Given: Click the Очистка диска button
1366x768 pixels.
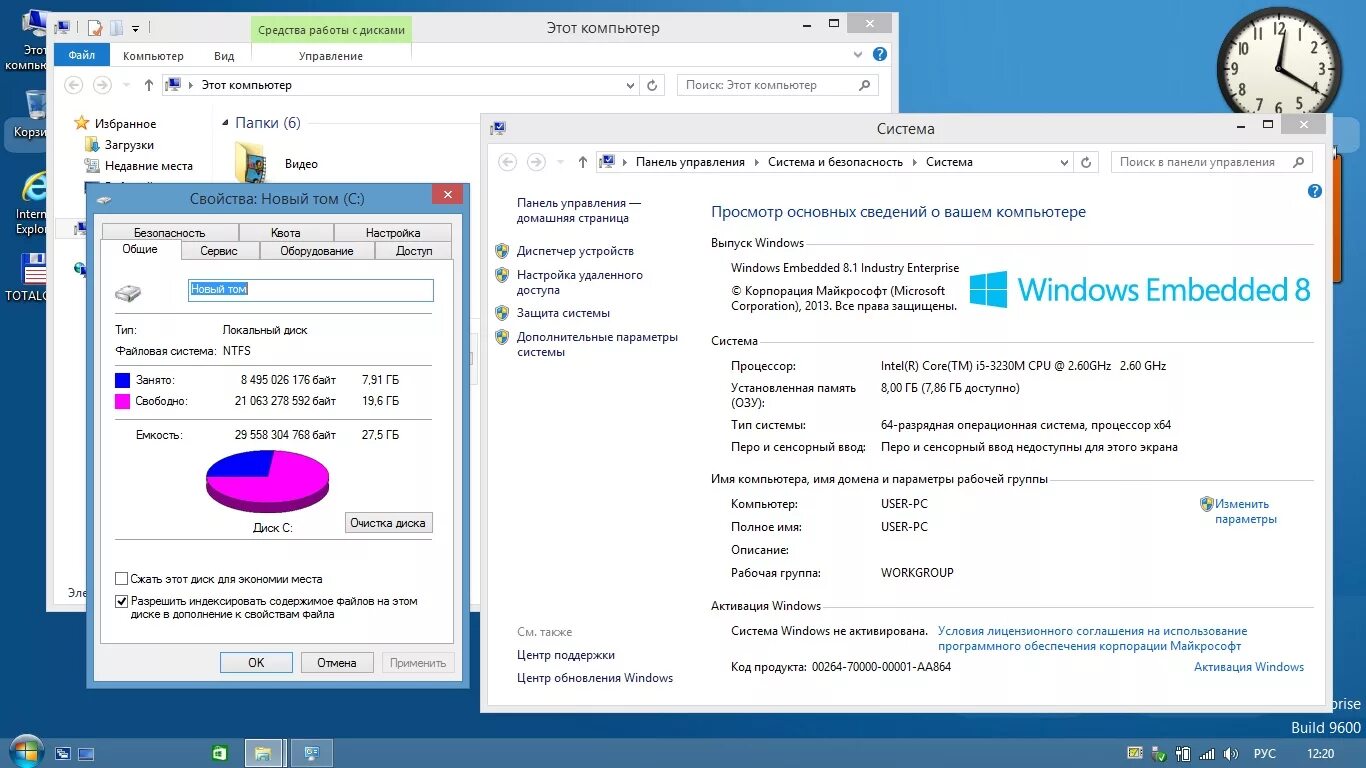Looking at the screenshot, I should point(388,523).
